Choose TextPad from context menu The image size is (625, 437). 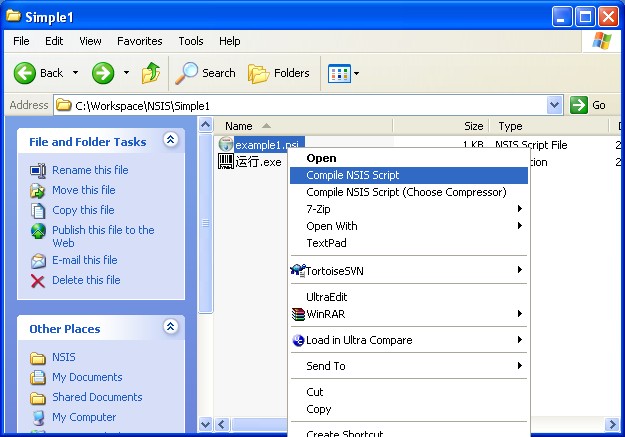coord(409,243)
